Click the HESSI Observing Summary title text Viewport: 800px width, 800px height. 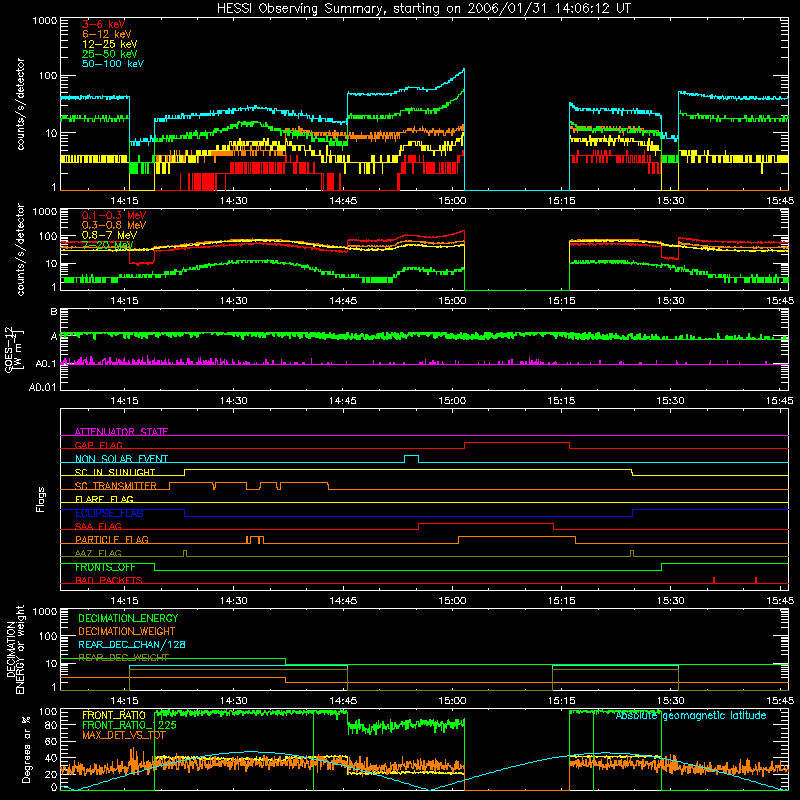click(x=423, y=9)
